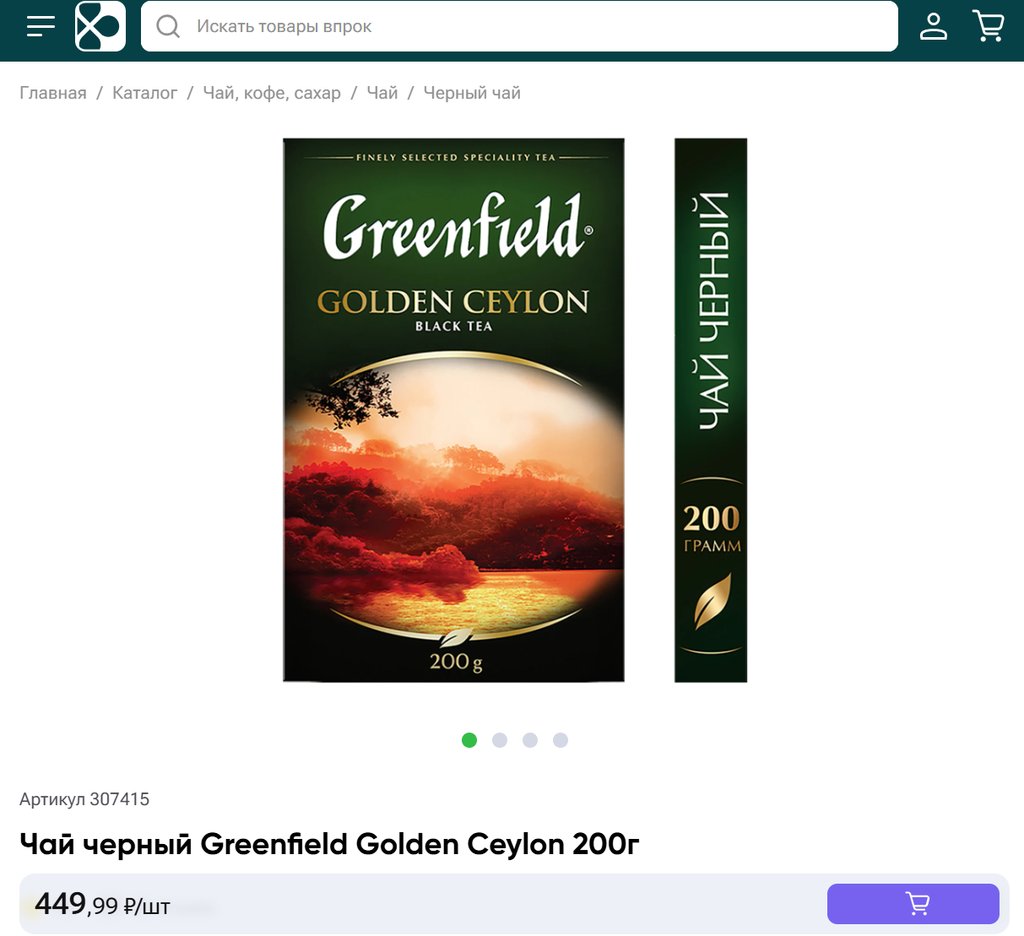
Task: Navigate to 'Чай' breadcrumb
Action: [x=382, y=93]
